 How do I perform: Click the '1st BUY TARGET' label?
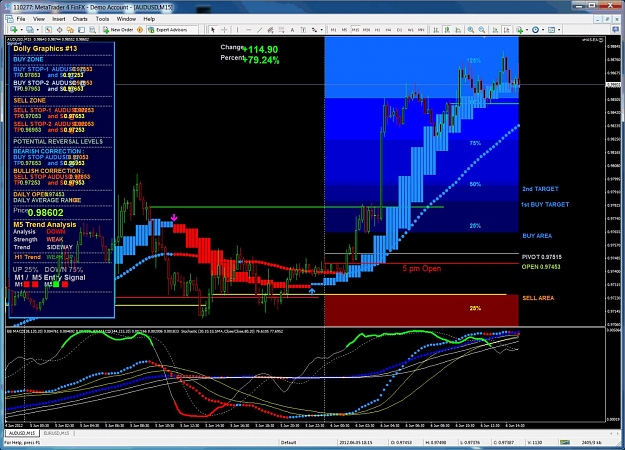[545, 204]
